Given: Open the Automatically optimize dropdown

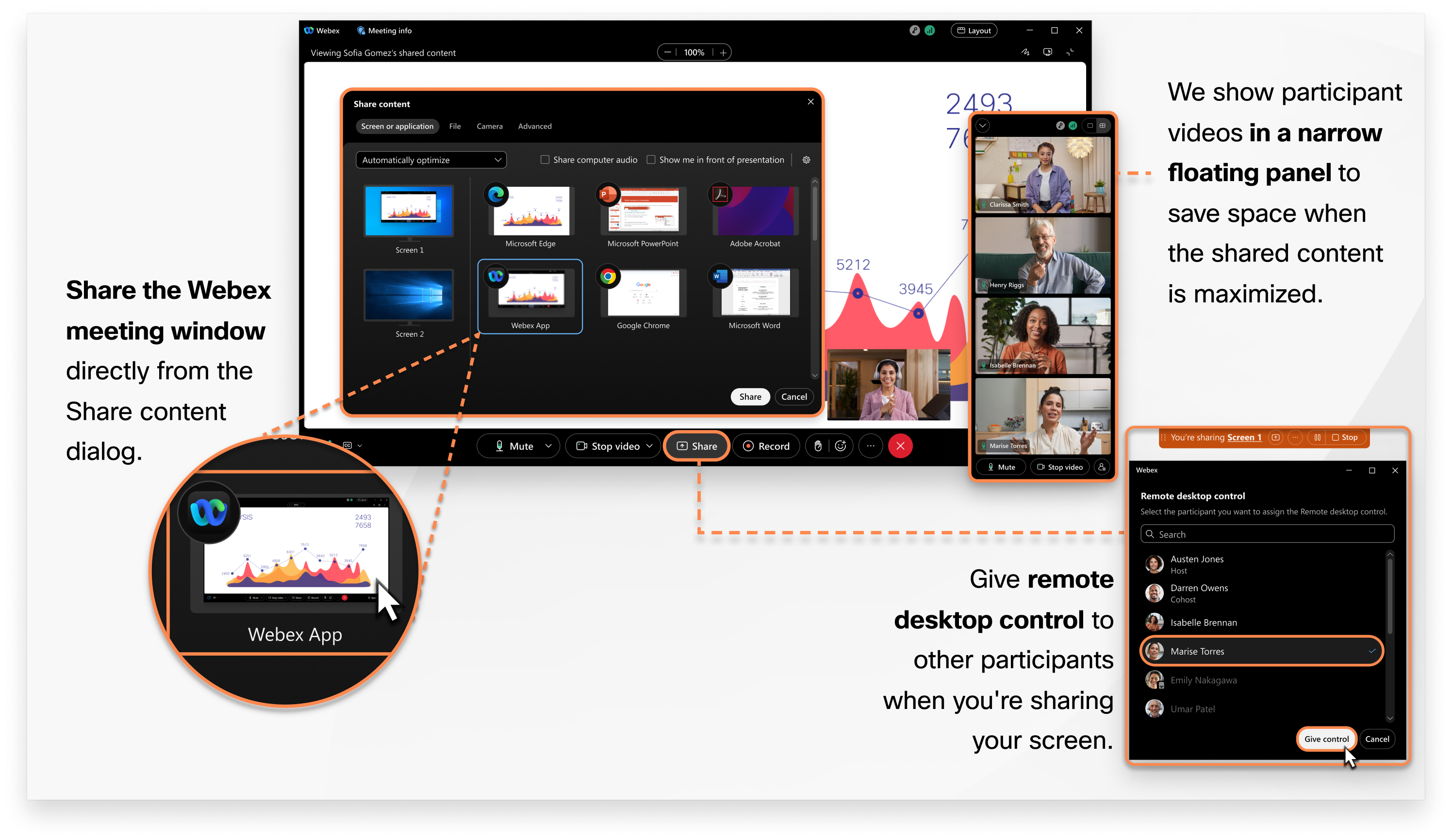Looking at the screenshot, I should click(430, 160).
